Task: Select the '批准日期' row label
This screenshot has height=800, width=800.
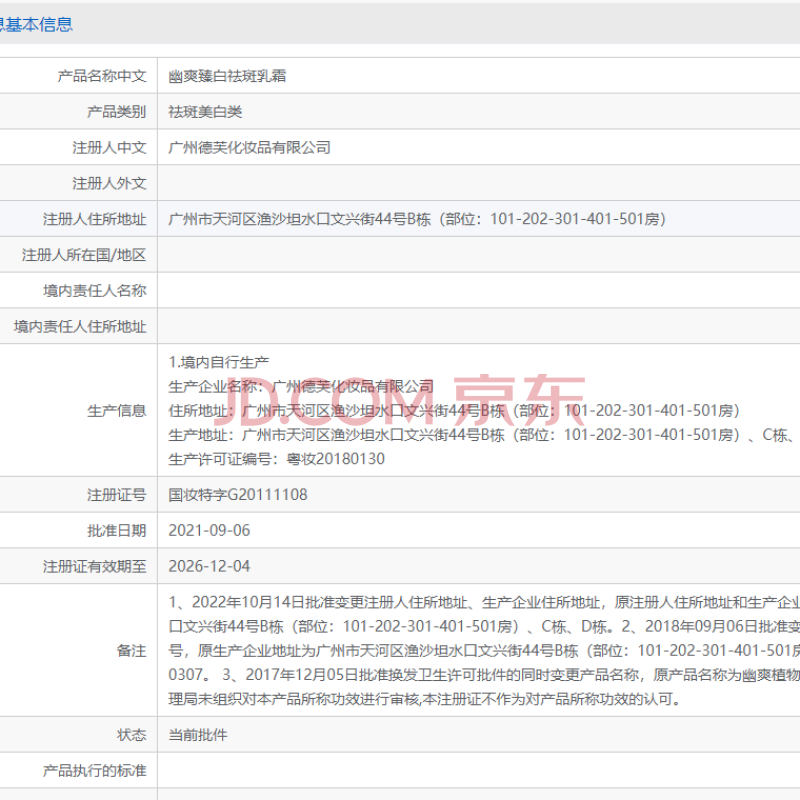Action: pyautogui.click(x=117, y=530)
